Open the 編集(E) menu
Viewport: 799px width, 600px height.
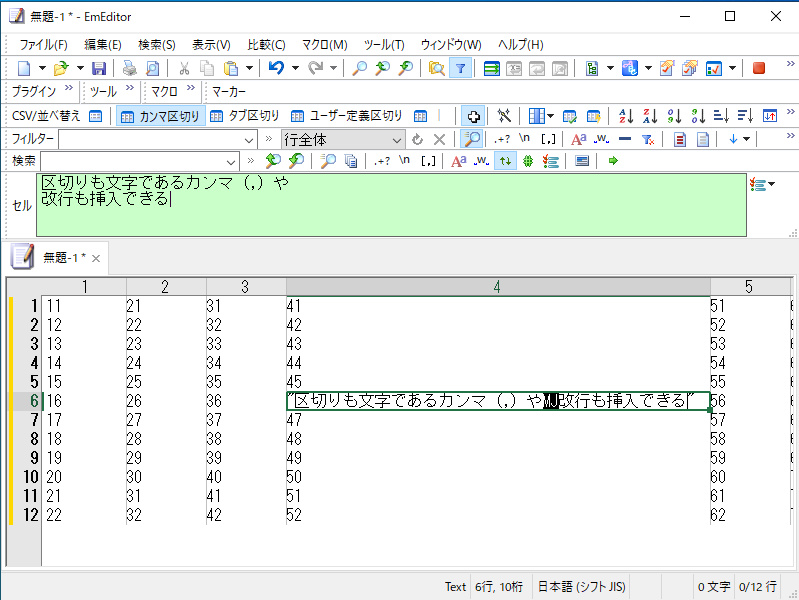tap(102, 45)
